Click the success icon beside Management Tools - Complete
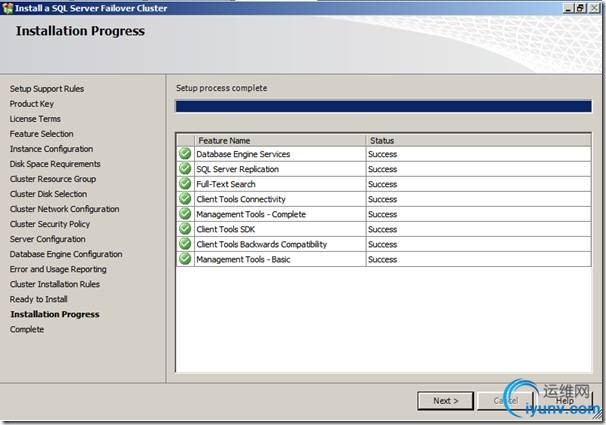 point(186,214)
